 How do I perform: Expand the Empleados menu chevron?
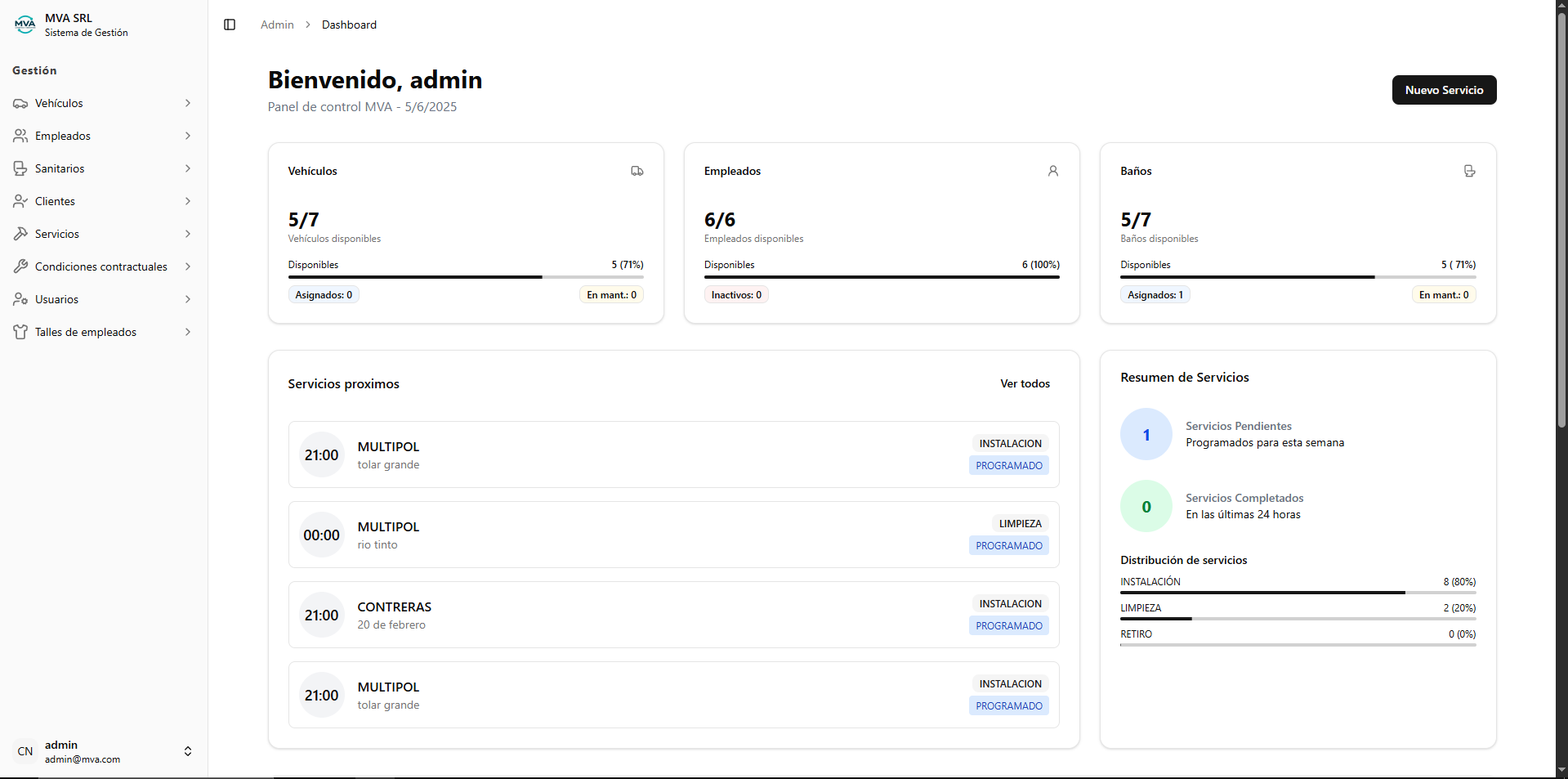click(x=188, y=136)
